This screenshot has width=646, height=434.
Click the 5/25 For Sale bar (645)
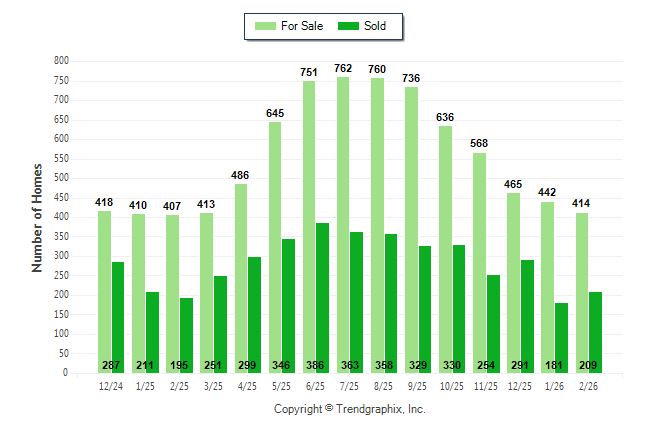click(274, 247)
